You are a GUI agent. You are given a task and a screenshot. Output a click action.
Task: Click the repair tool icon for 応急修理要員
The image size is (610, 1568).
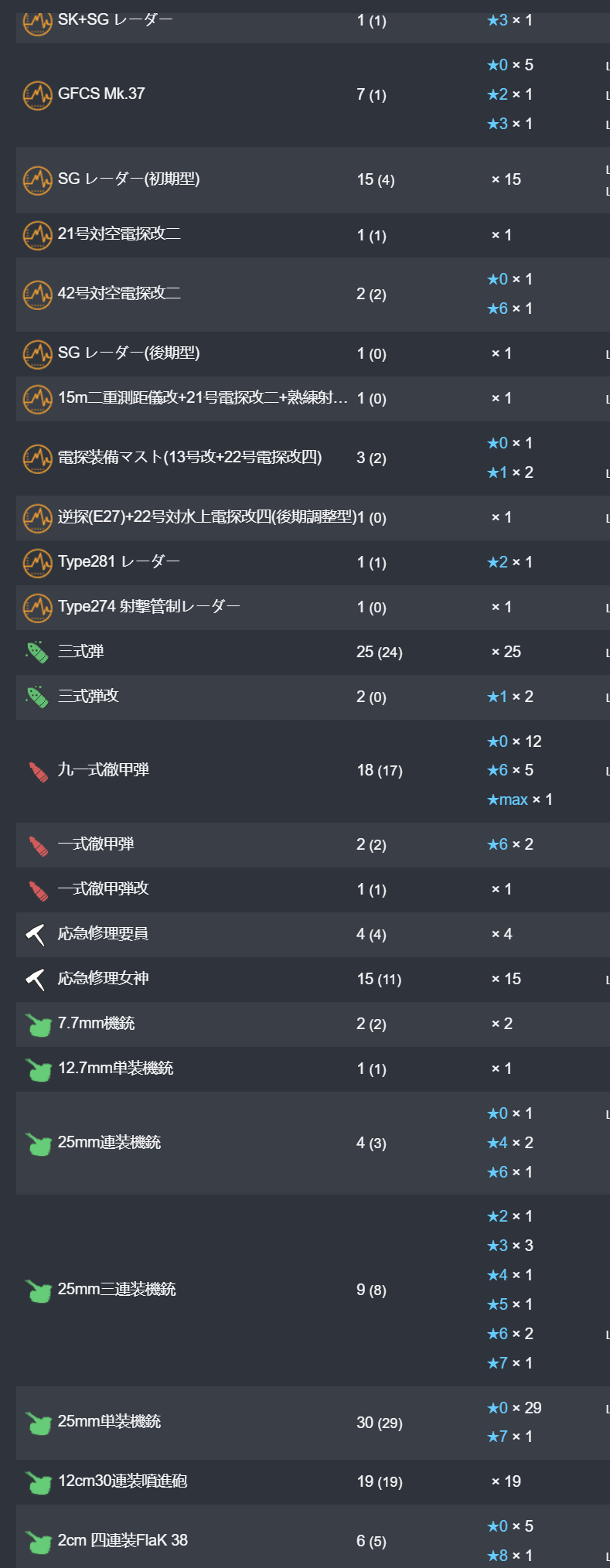click(36, 935)
